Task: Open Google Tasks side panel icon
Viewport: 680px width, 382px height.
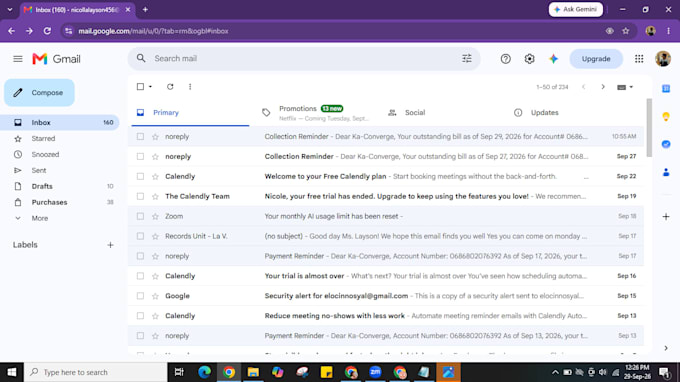Action: coord(666,144)
